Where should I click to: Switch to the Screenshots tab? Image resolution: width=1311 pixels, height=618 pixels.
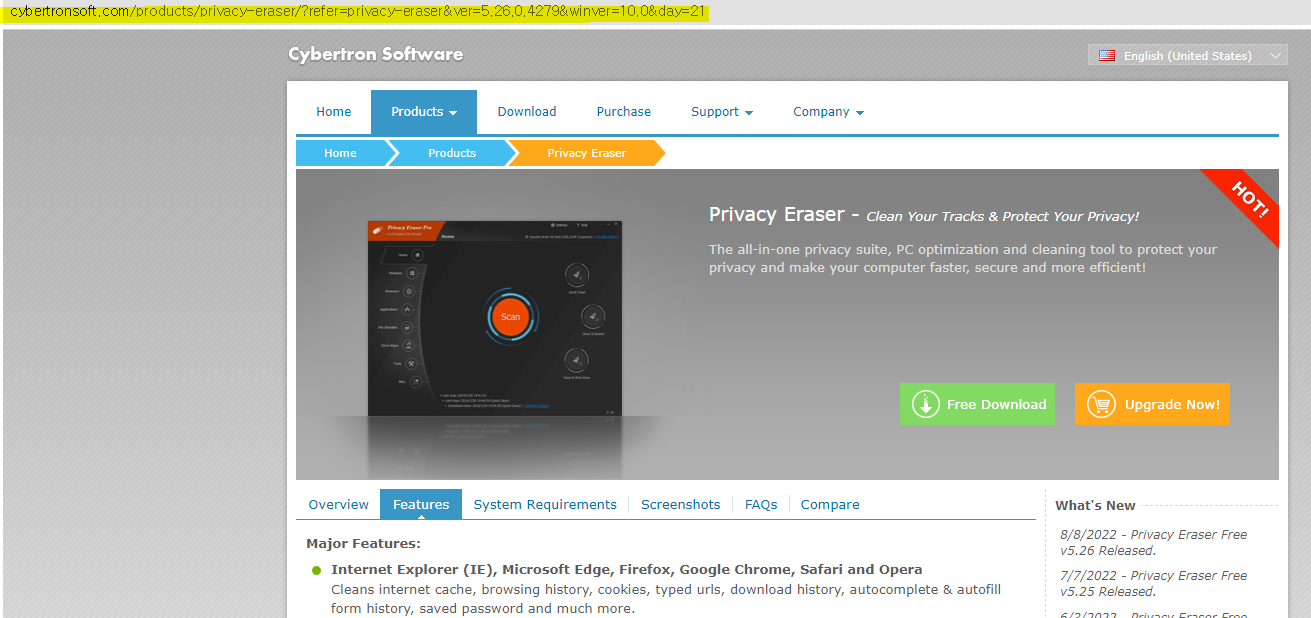[x=681, y=505]
